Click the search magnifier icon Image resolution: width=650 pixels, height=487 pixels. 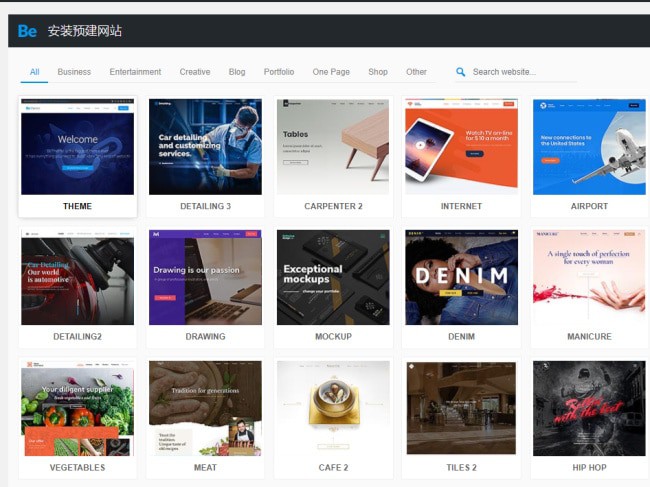click(461, 72)
